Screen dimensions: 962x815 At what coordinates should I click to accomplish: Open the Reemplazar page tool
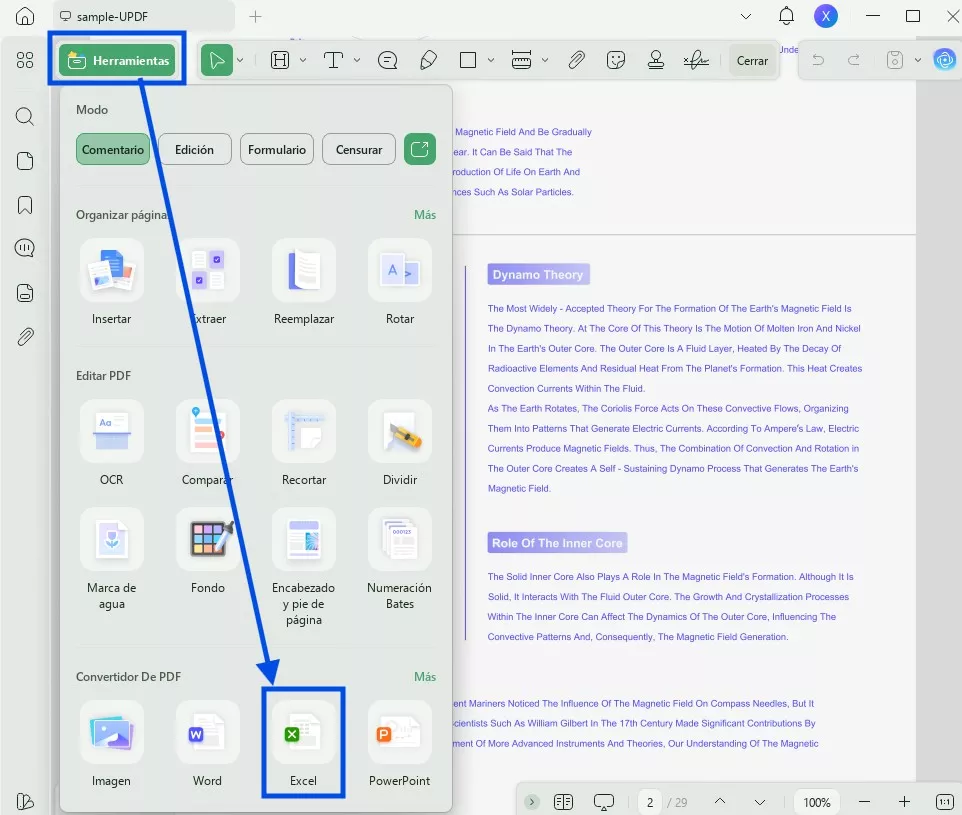pos(304,283)
